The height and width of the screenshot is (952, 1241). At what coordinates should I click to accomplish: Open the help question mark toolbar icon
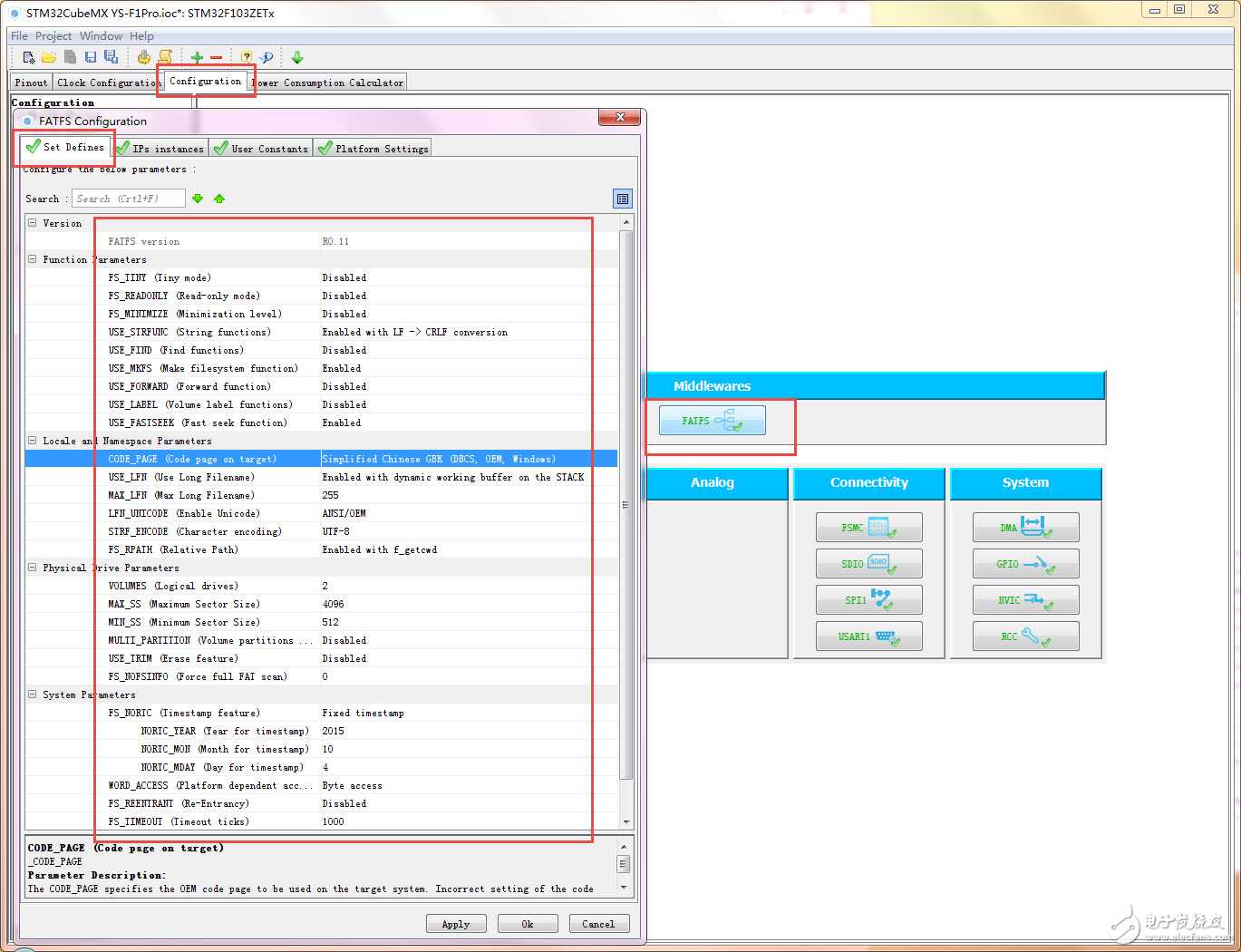click(x=246, y=57)
